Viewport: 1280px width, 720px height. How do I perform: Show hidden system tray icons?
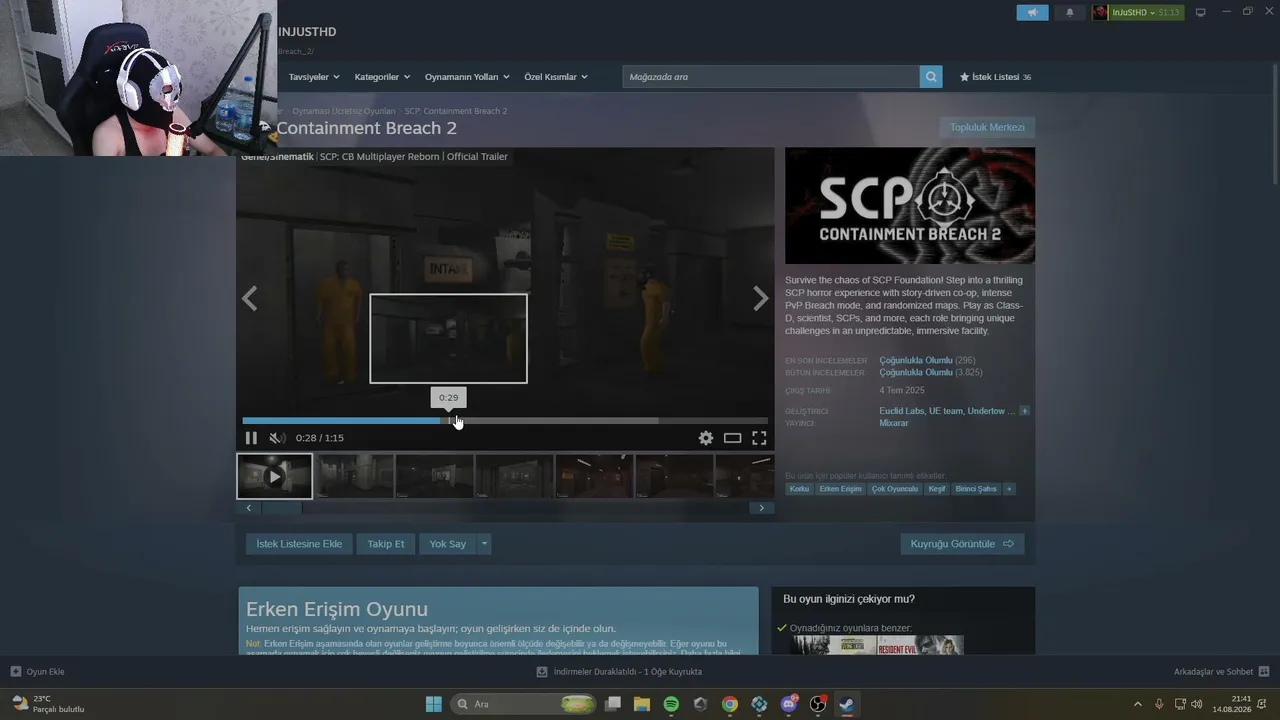1137,704
